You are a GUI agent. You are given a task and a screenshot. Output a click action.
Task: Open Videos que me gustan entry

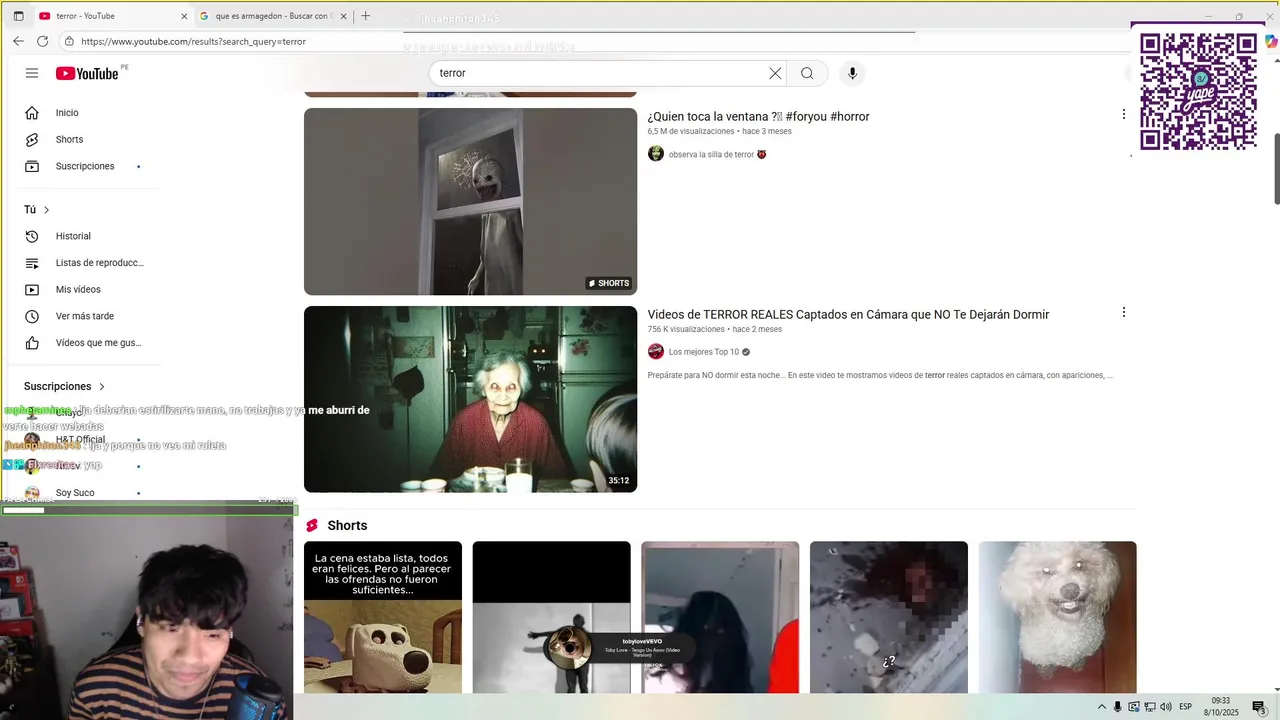point(98,343)
